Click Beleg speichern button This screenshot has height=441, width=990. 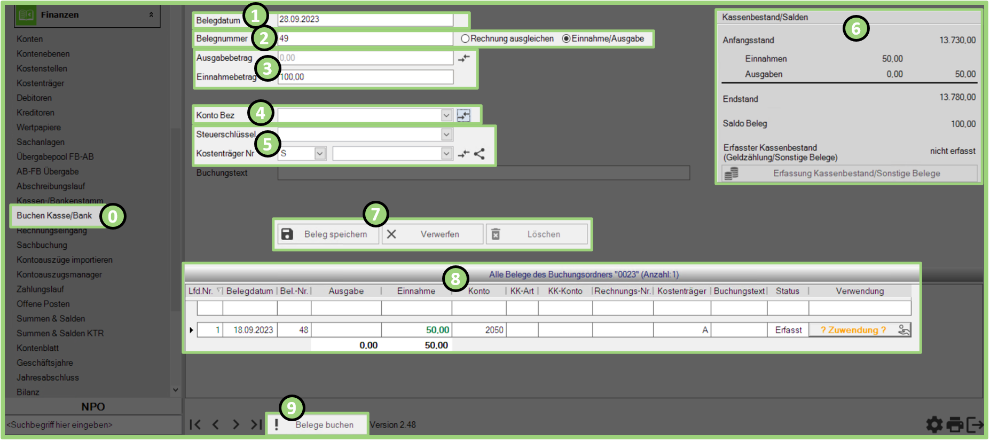(327, 234)
